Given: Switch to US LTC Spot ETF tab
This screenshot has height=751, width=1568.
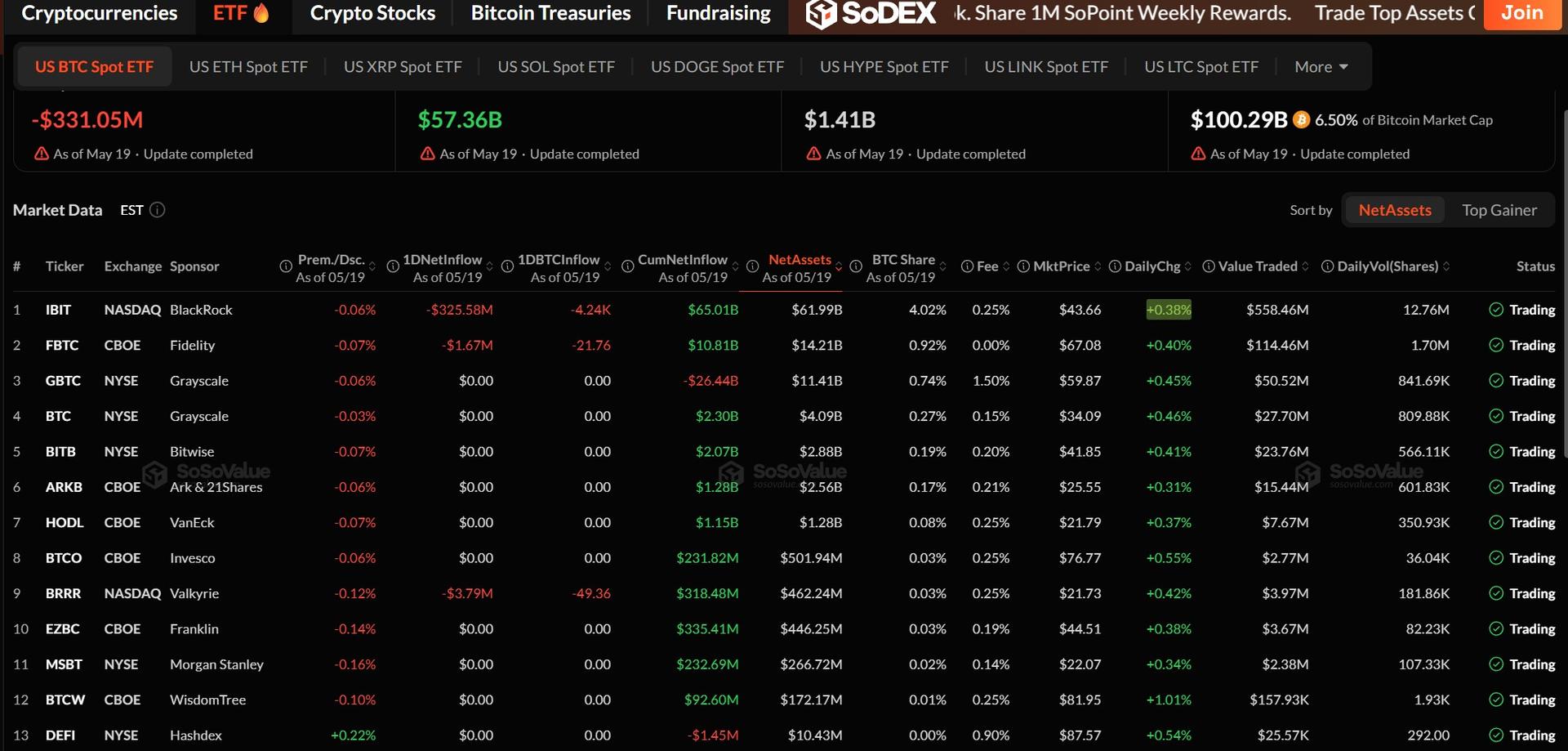Looking at the screenshot, I should tap(1201, 67).
